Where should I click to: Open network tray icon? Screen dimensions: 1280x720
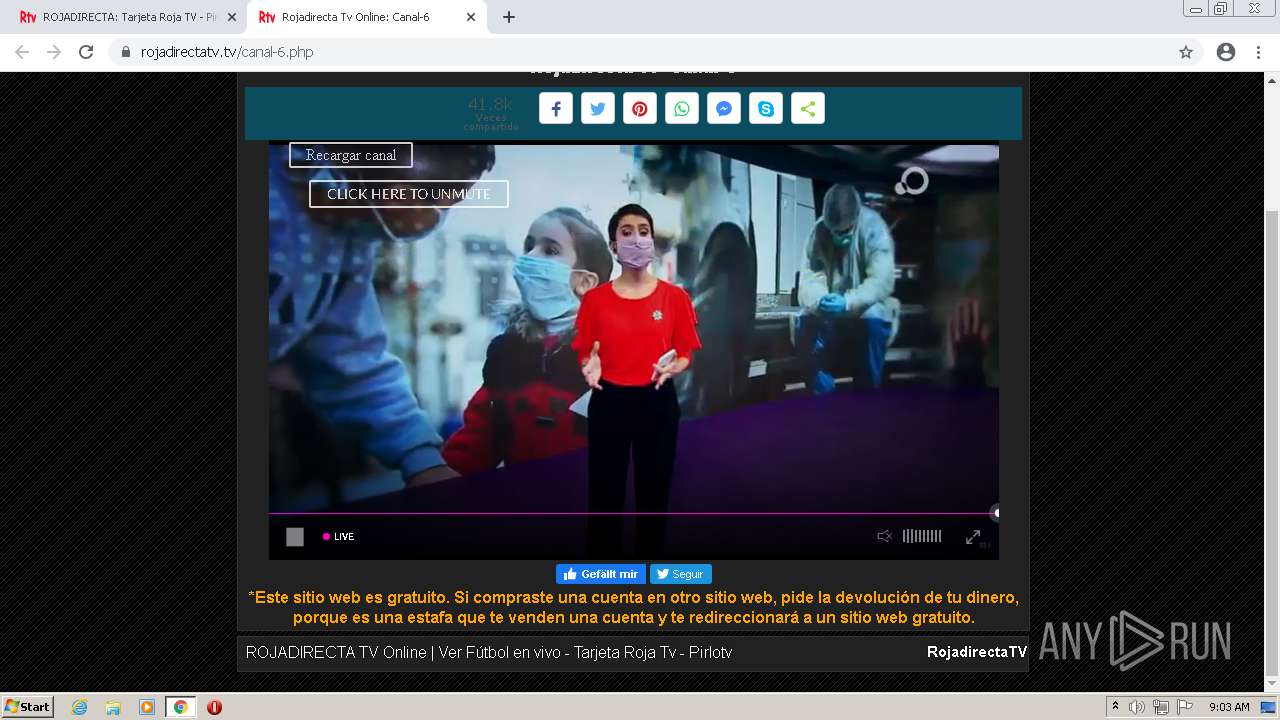coord(1161,707)
